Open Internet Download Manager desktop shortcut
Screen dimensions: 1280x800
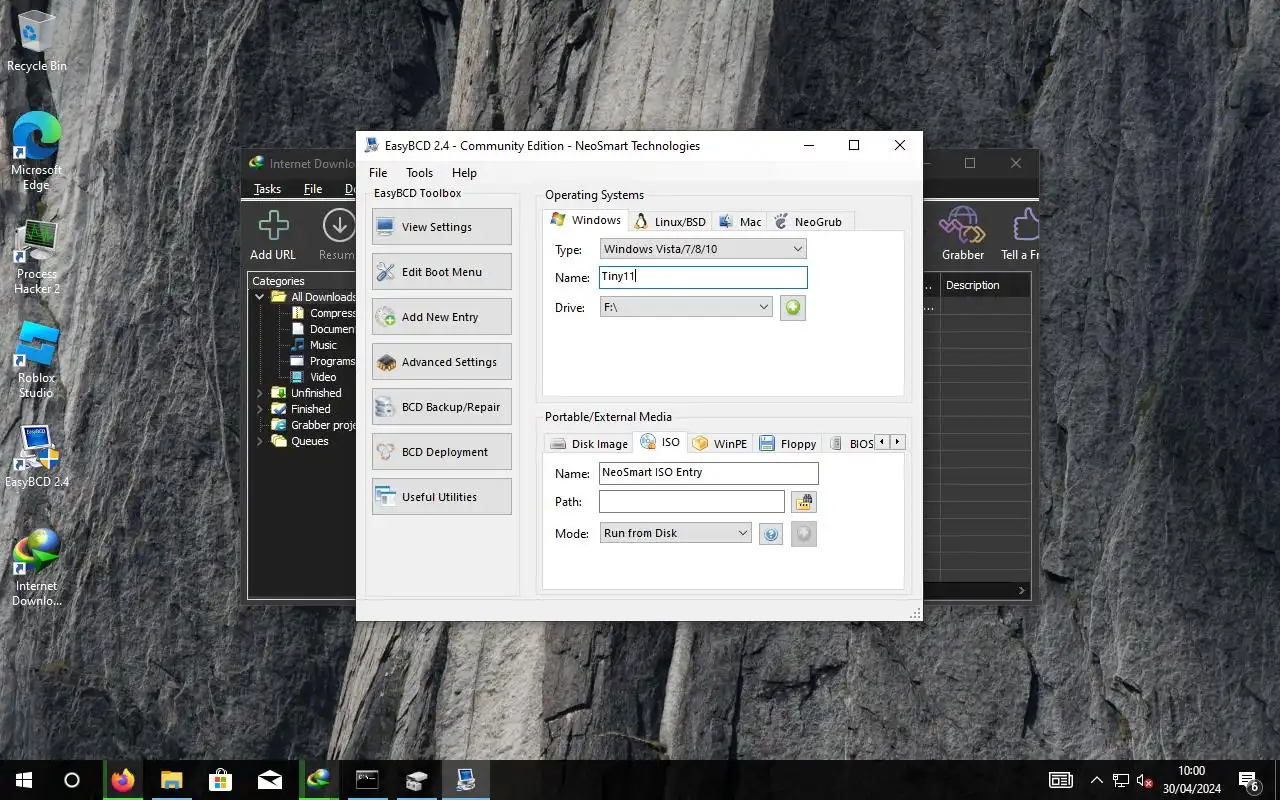(x=37, y=568)
